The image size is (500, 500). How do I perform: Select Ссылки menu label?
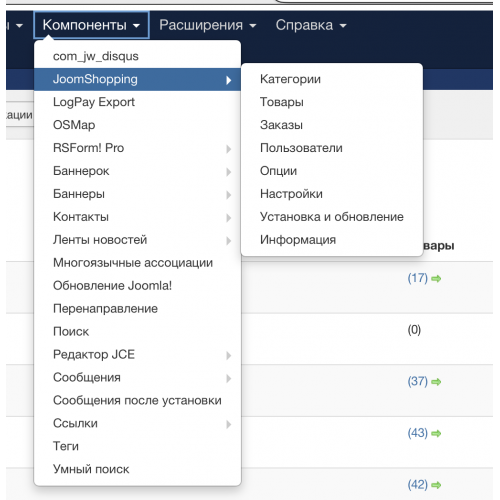tap(75, 424)
